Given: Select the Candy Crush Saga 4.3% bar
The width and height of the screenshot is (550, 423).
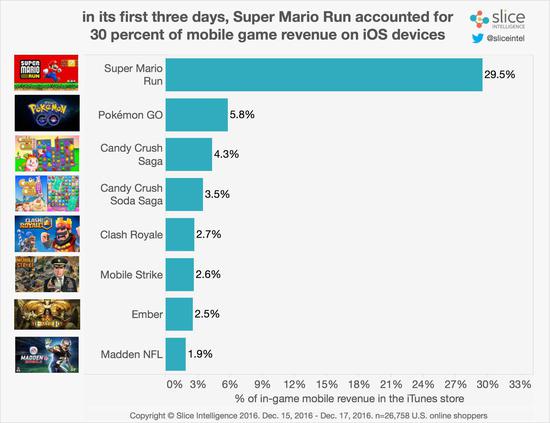Looking at the screenshot, I should pyautogui.click(x=189, y=154).
